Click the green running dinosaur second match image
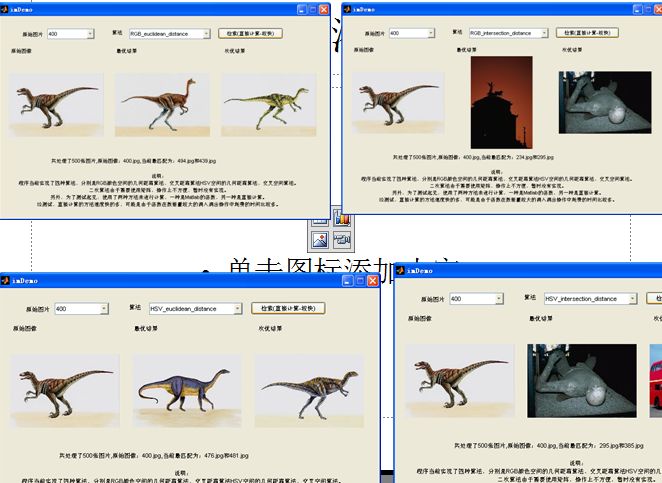 269,105
